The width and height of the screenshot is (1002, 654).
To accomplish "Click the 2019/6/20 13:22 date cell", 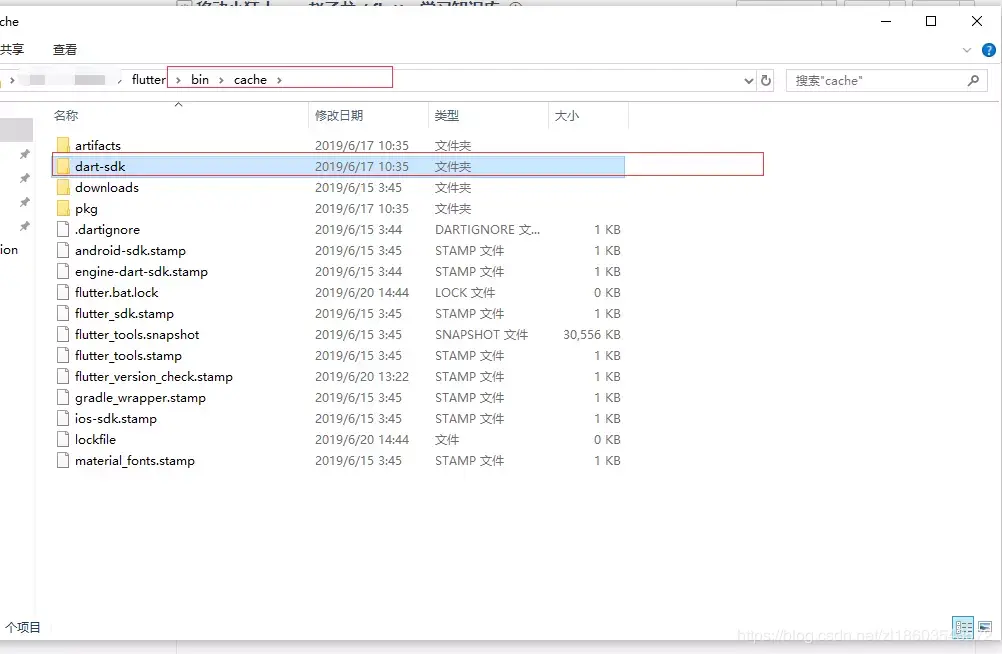I will click(362, 377).
